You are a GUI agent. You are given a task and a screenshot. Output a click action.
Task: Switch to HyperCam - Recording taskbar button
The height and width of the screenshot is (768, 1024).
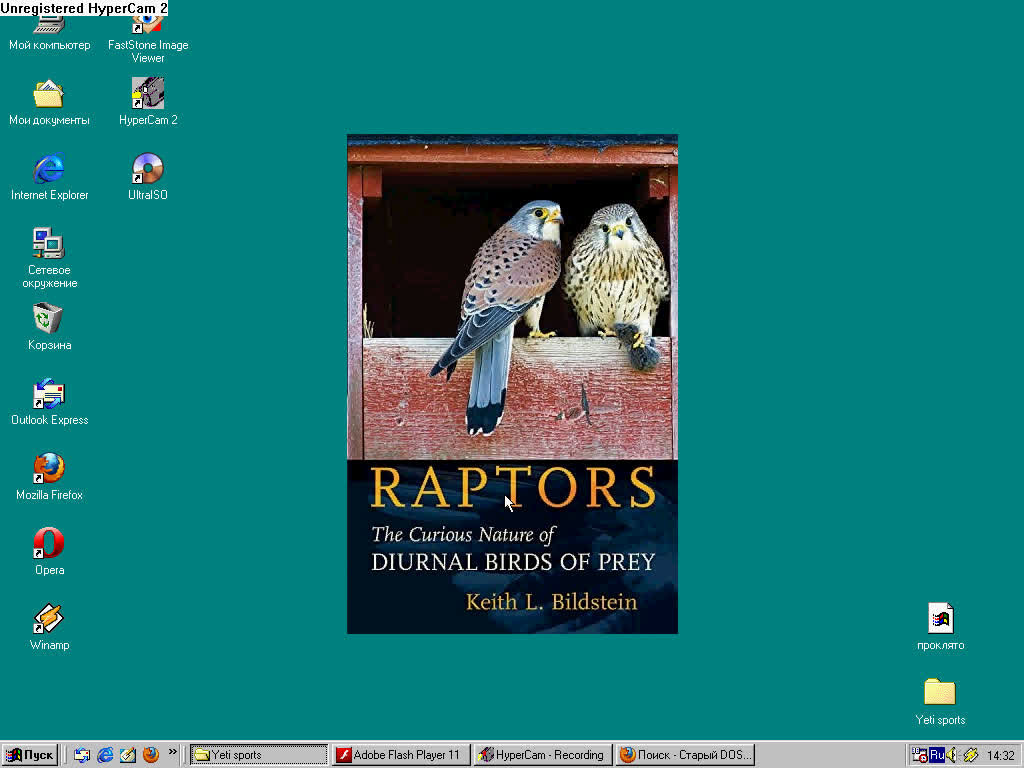(x=541, y=755)
